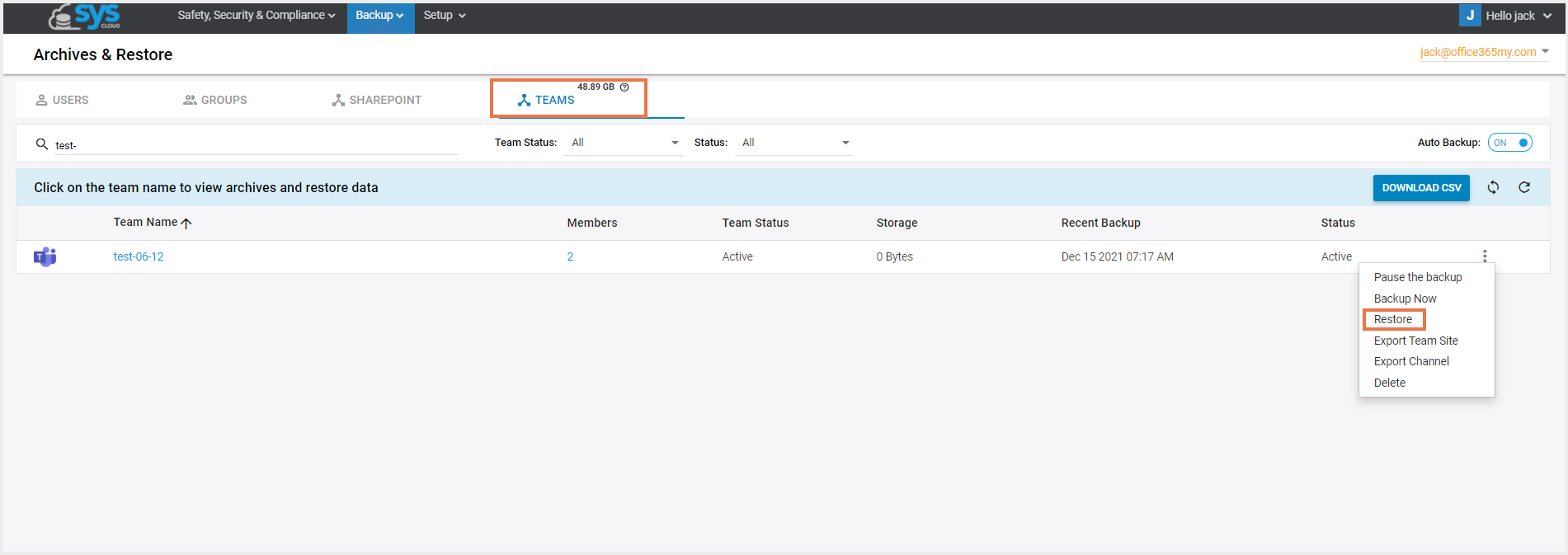The height and width of the screenshot is (555, 1568).
Task: Click the search magnifier icon
Action: point(42,144)
